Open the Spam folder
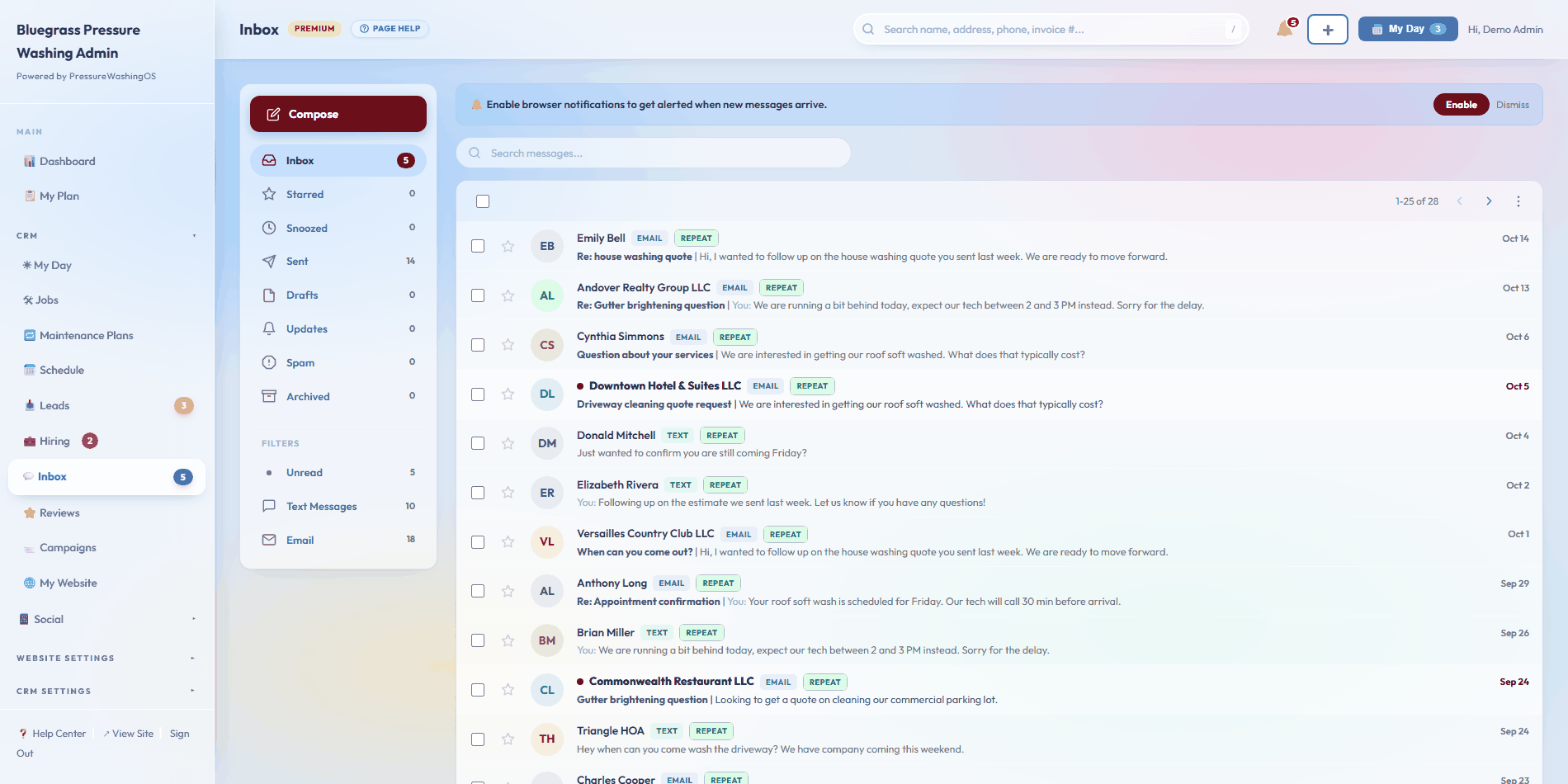The width and height of the screenshot is (1568, 784). (338, 362)
